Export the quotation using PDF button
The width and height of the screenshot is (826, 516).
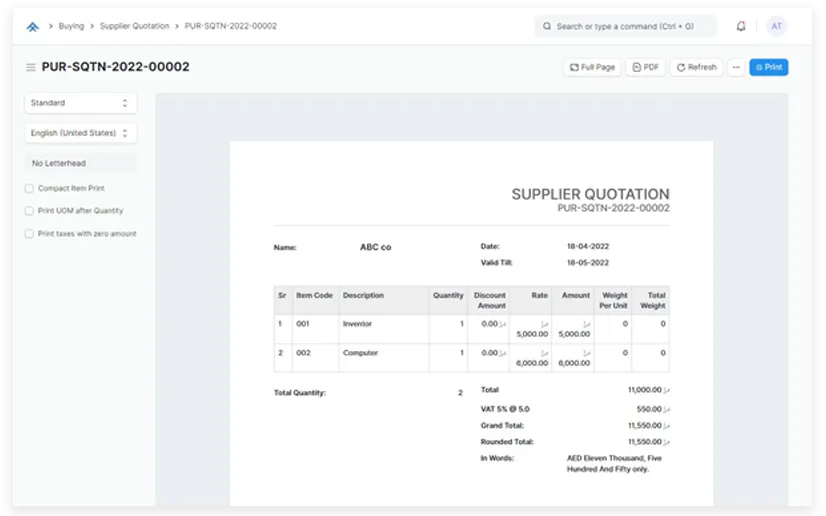(x=646, y=67)
